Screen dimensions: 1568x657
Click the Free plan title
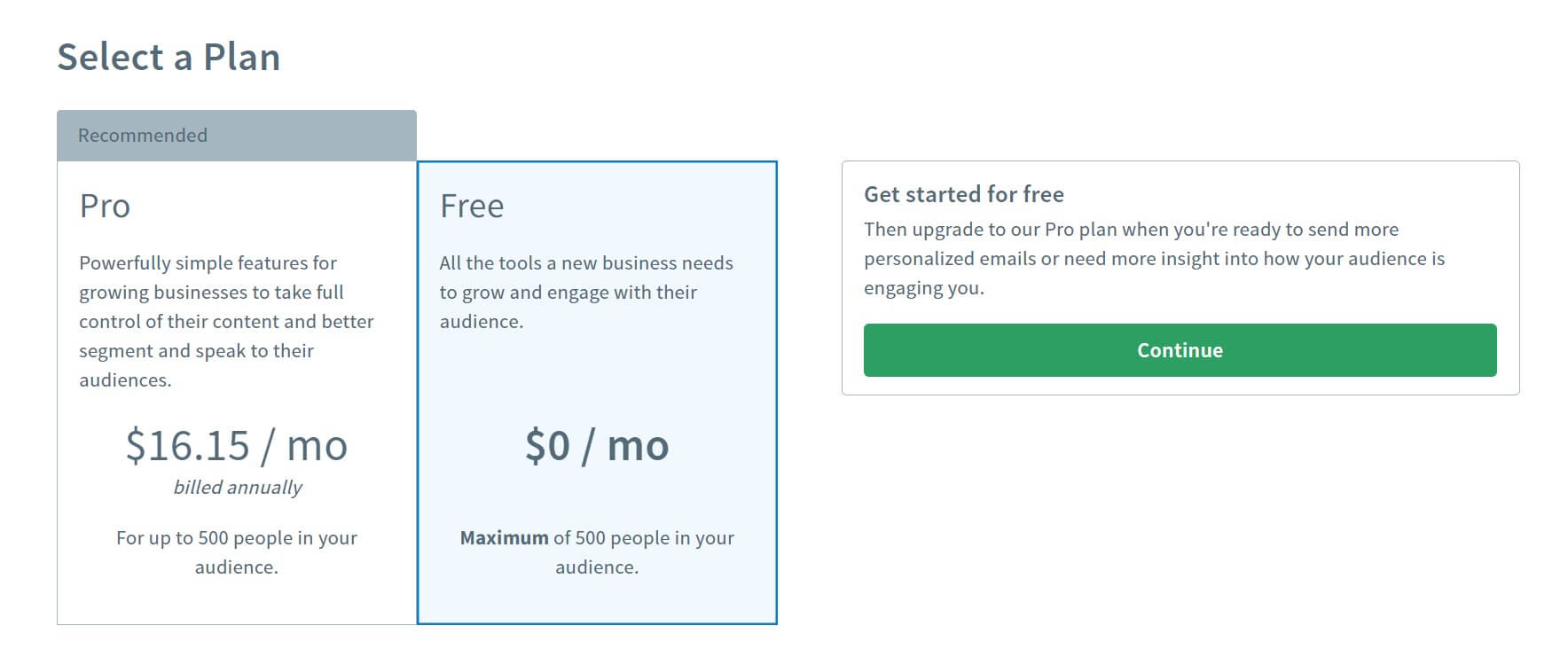click(x=472, y=206)
